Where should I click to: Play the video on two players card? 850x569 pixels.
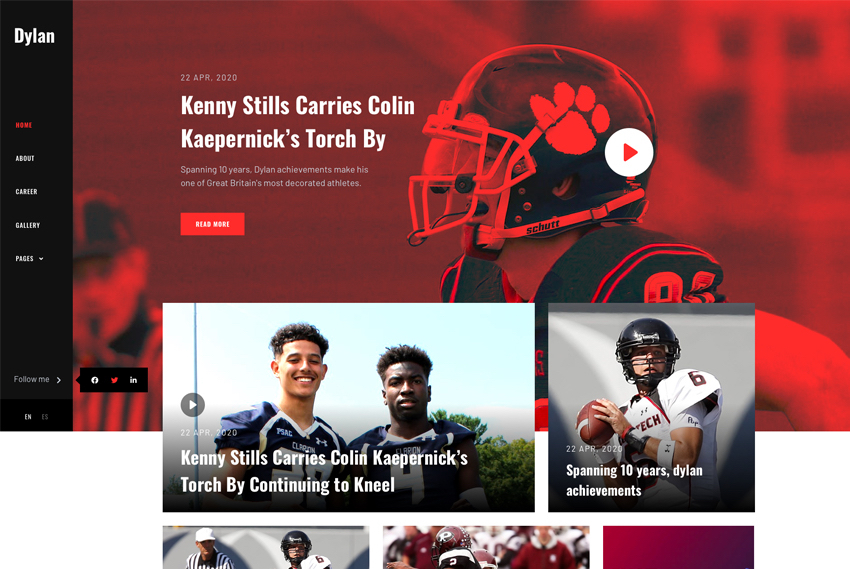(x=192, y=405)
